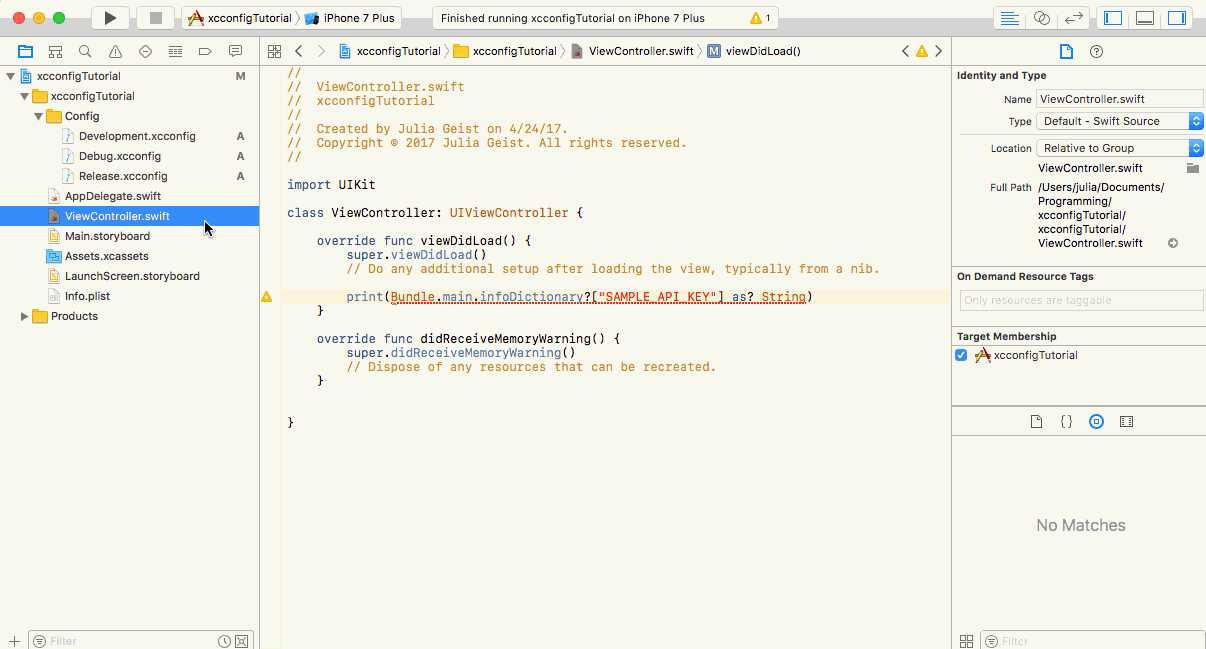
Task: Open the Type dropdown Default - Swift Source
Action: tap(1120, 121)
